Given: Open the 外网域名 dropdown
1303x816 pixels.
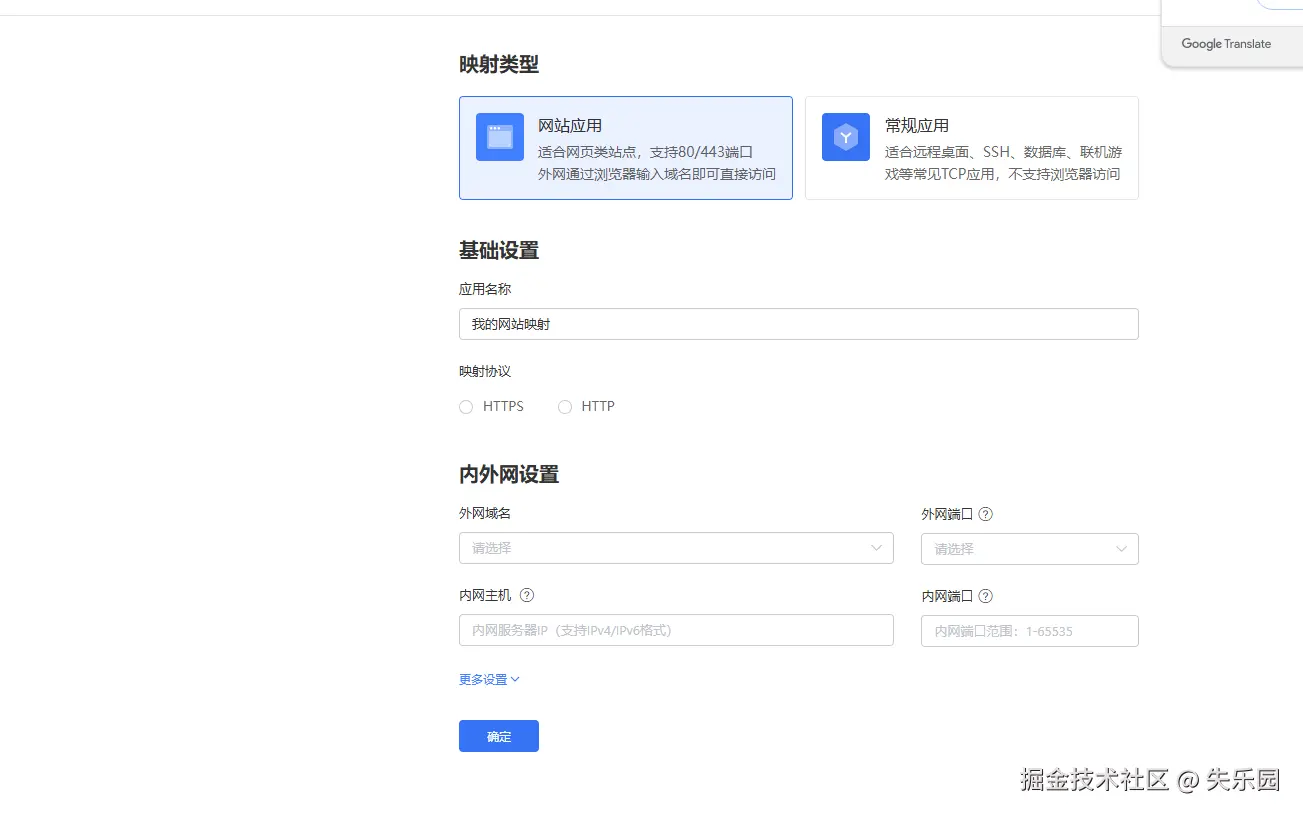Looking at the screenshot, I should tap(676, 548).
